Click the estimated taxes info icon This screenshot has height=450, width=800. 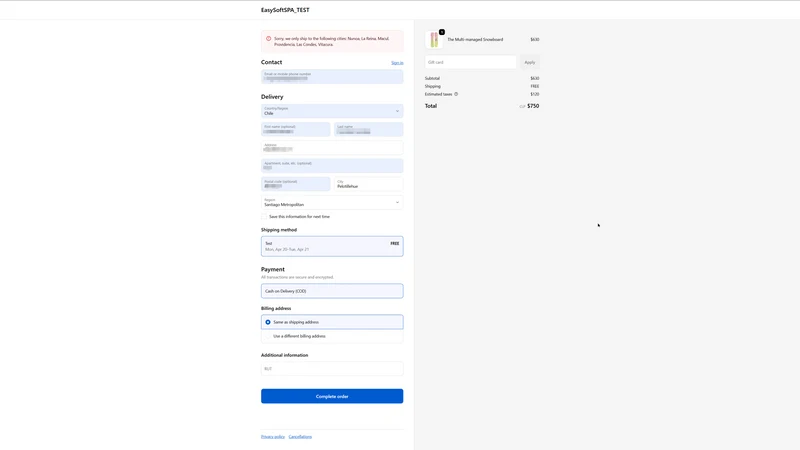pyautogui.click(x=456, y=94)
